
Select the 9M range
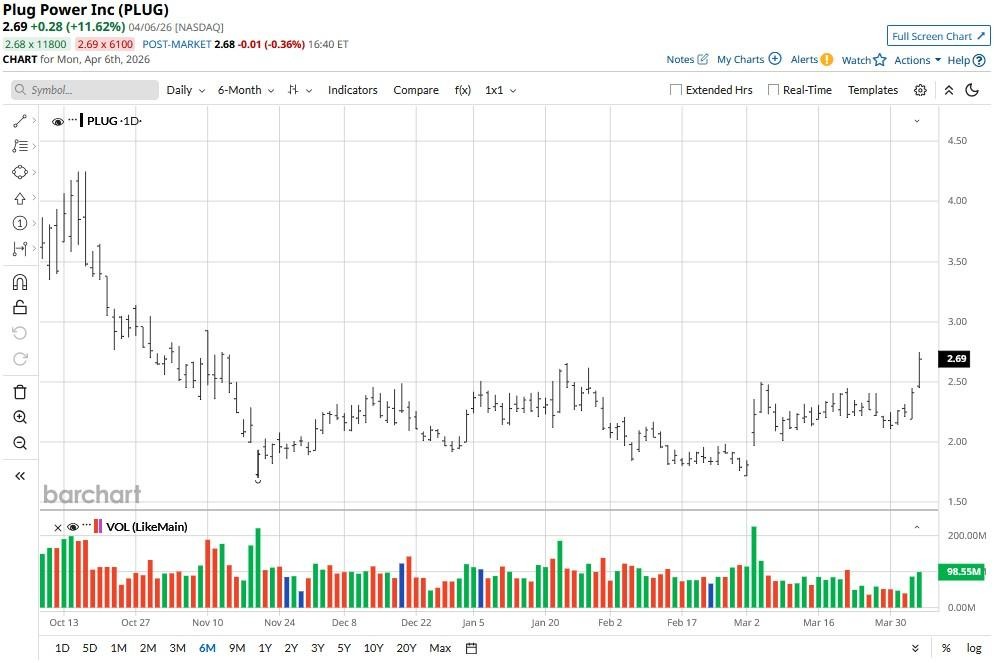pos(237,648)
